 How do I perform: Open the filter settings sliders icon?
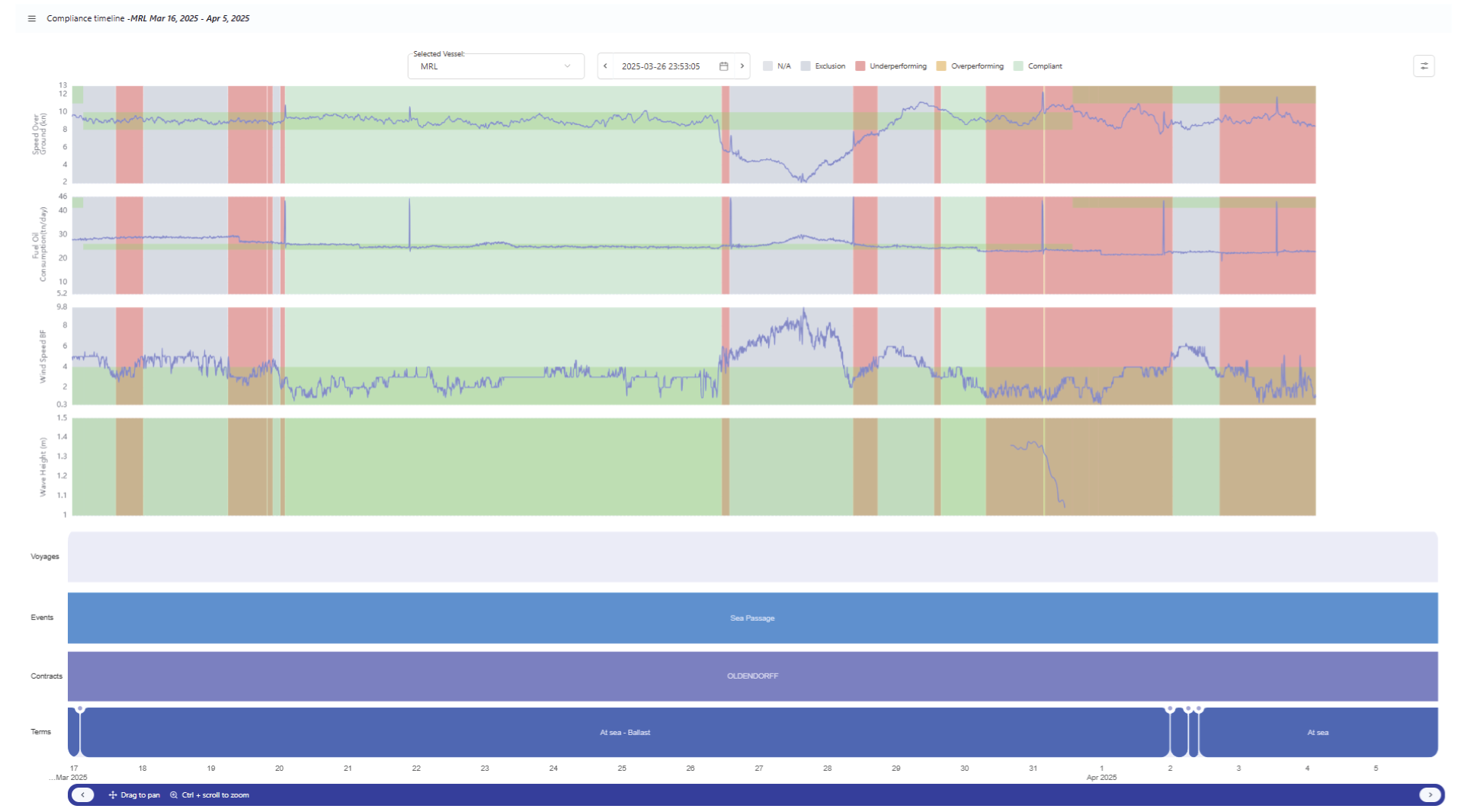pyautogui.click(x=1424, y=66)
